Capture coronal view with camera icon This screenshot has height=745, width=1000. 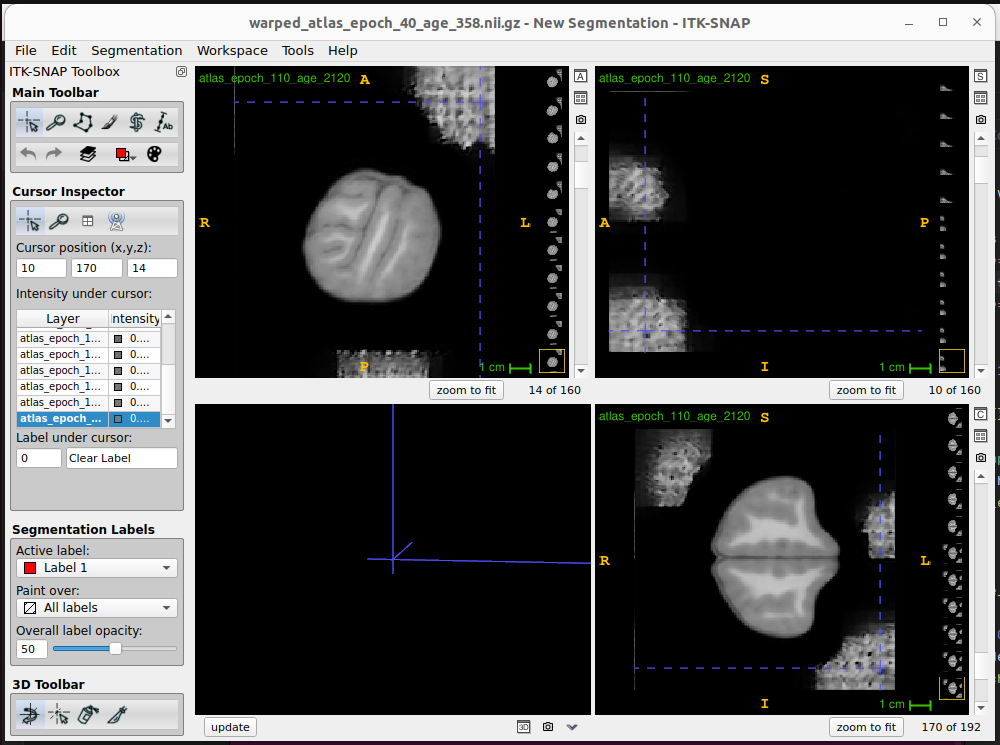click(981, 458)
